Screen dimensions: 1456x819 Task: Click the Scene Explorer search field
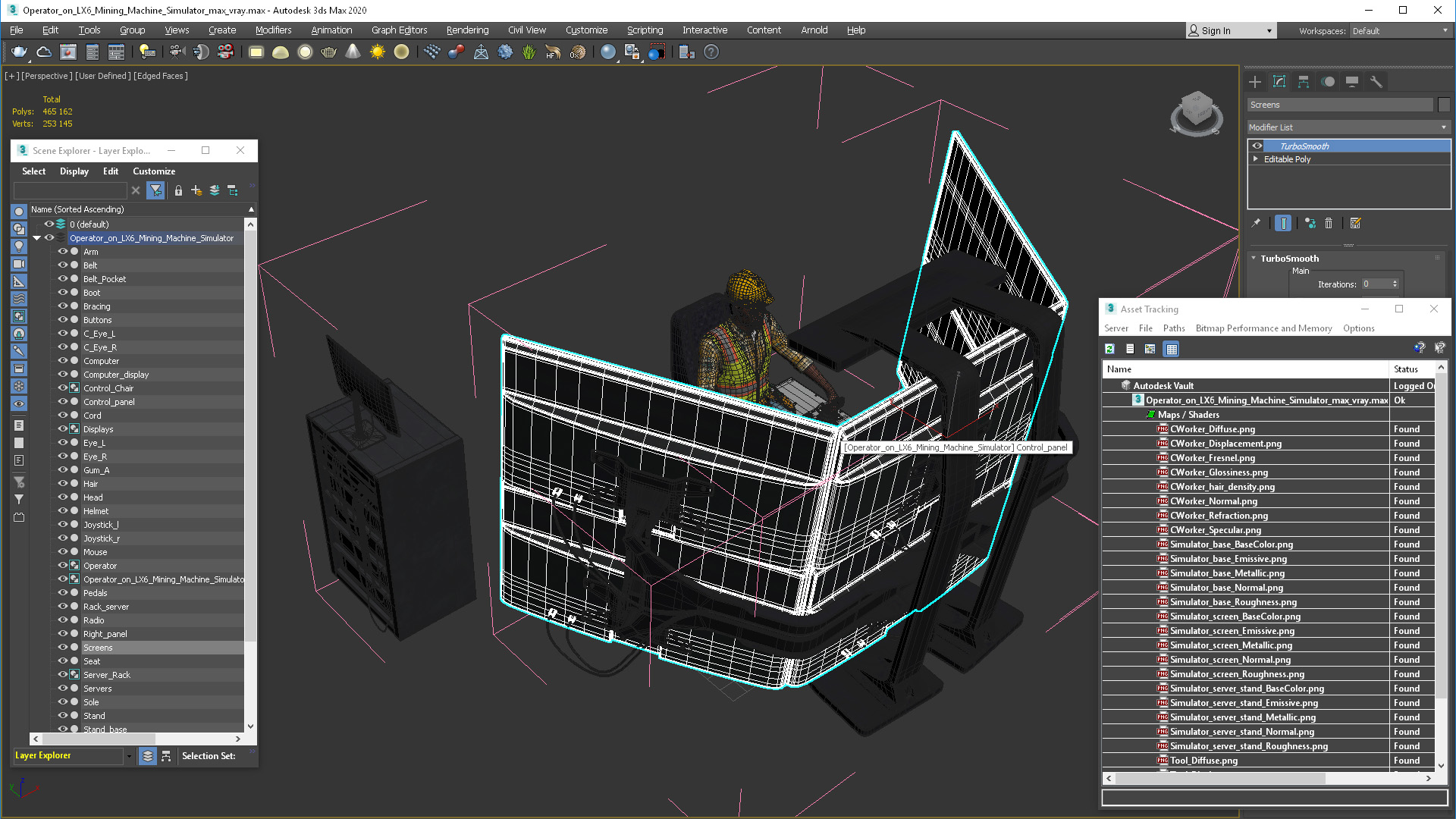[x=71, y=190]
